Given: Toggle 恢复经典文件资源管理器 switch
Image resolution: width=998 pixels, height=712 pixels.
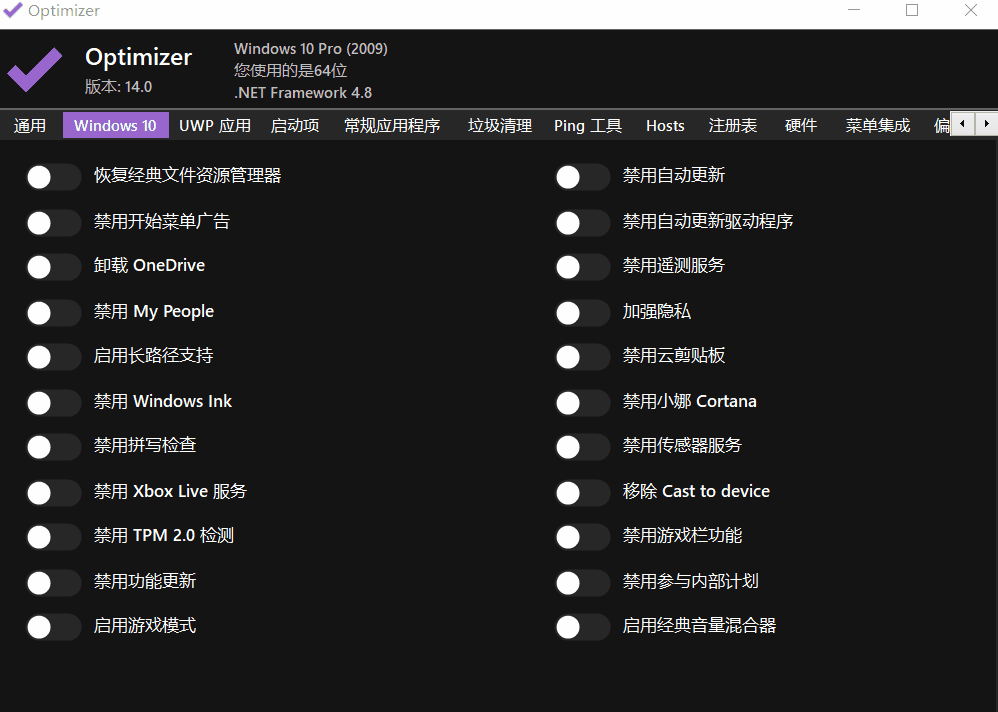Looking at the screenshot, I should (53, 177).
